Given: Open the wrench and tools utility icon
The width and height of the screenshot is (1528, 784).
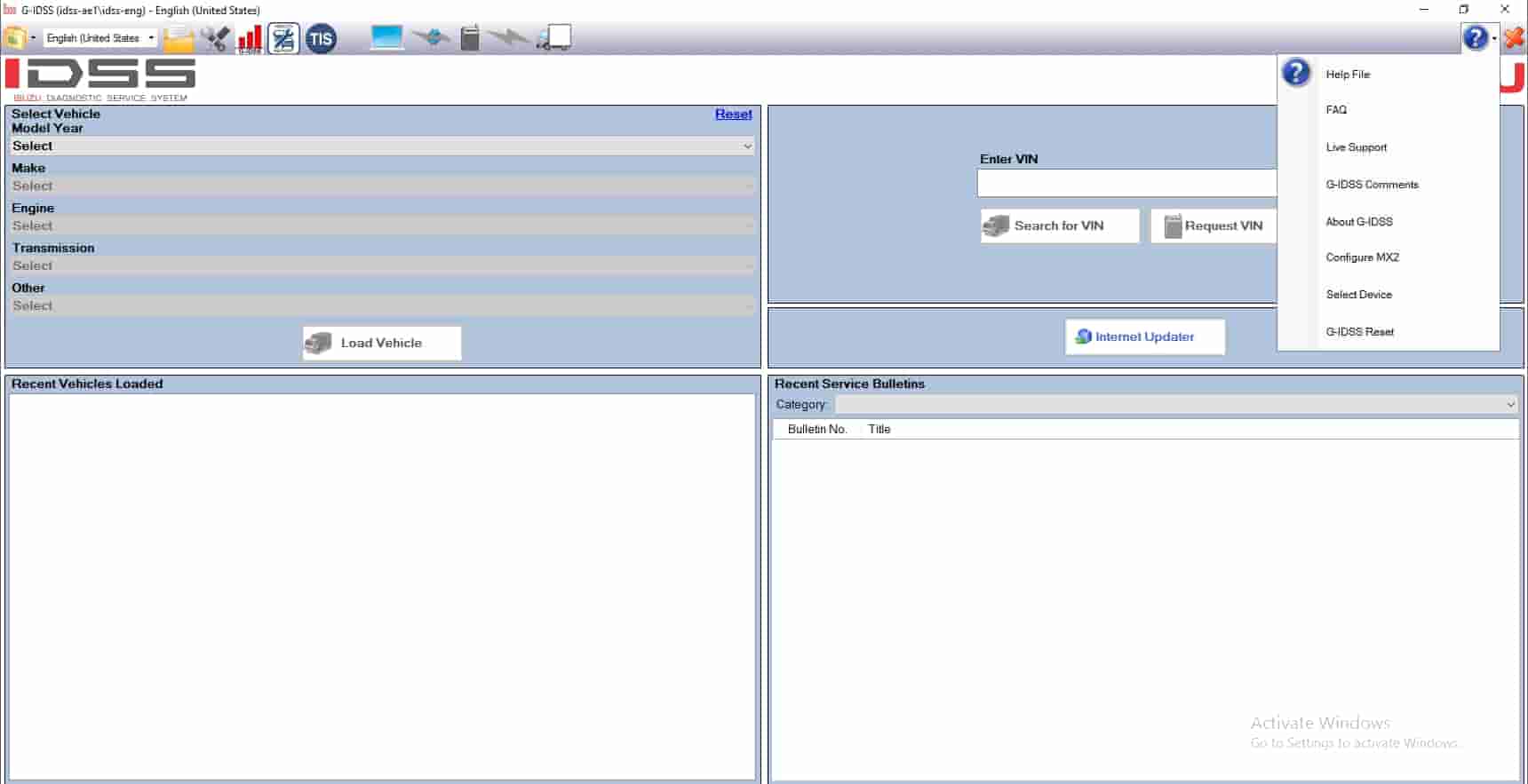Looking at the screenshot, I should (x=215, y=38).
